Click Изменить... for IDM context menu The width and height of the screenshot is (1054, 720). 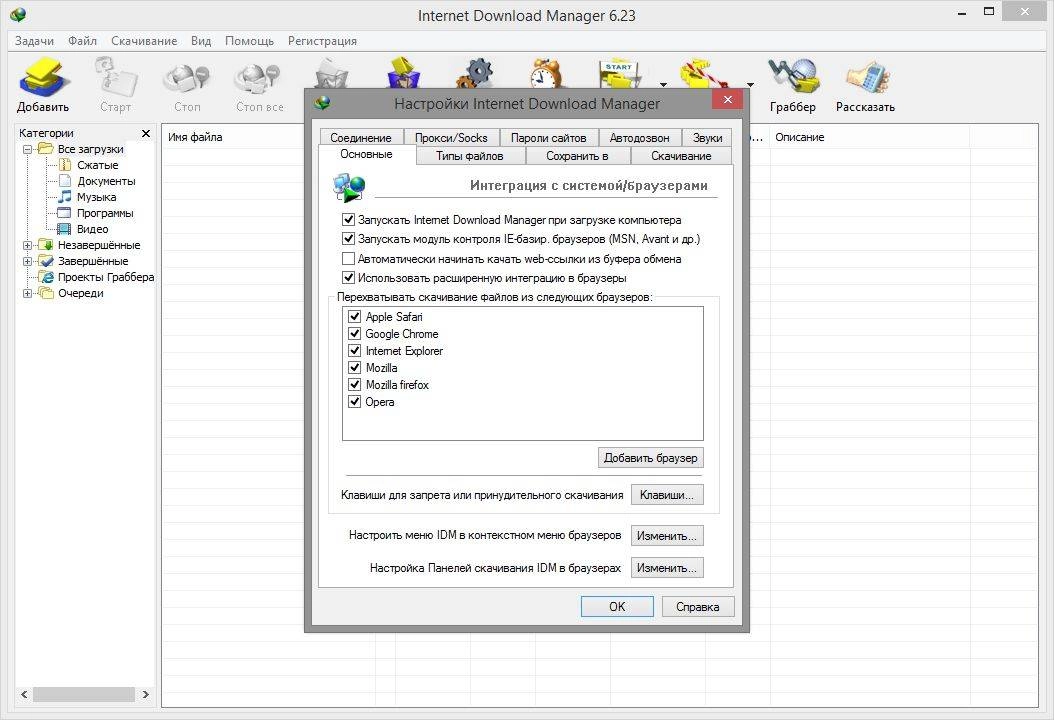[667, 536]
